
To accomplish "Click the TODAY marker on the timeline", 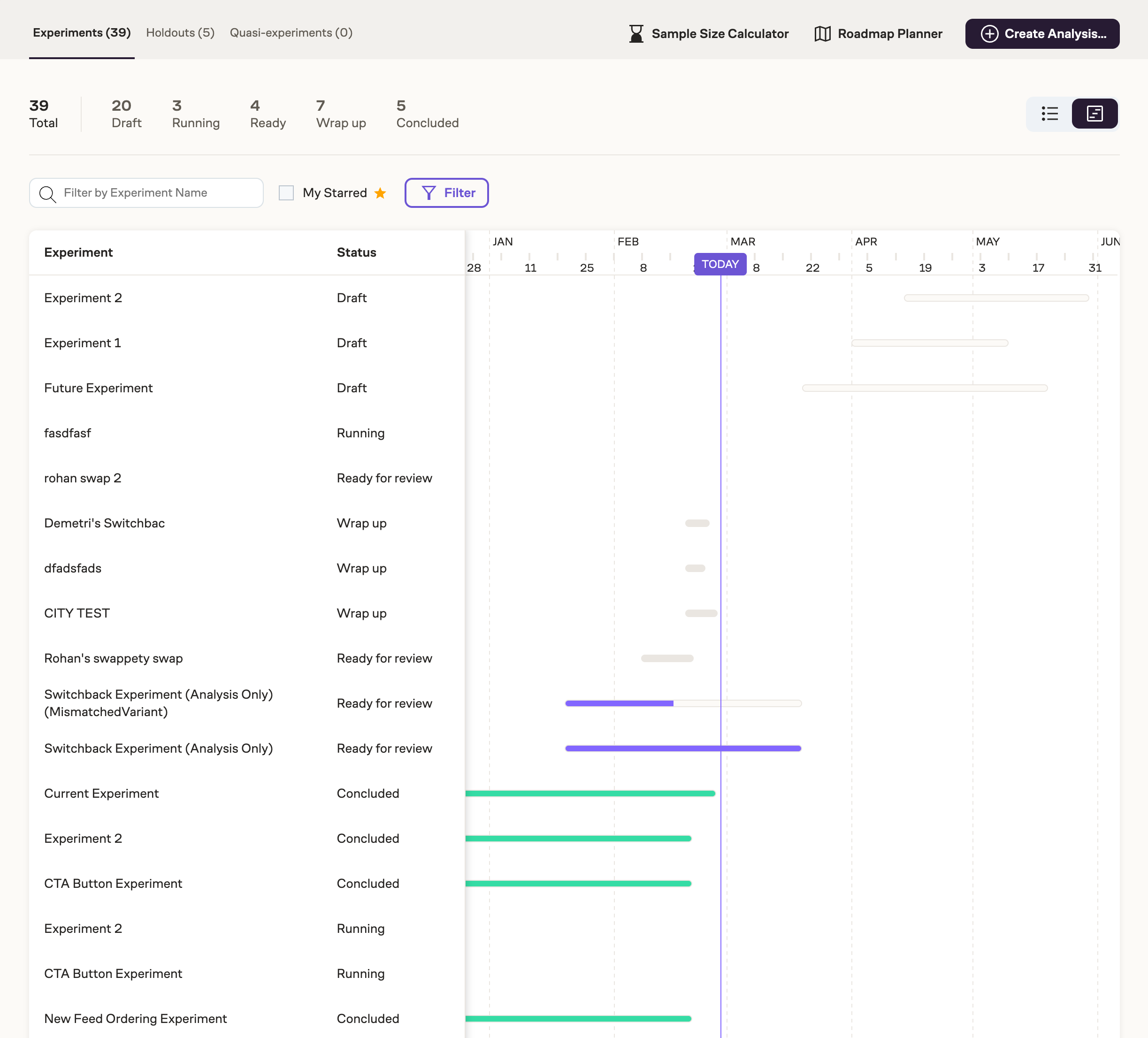I will pos(720,264).
